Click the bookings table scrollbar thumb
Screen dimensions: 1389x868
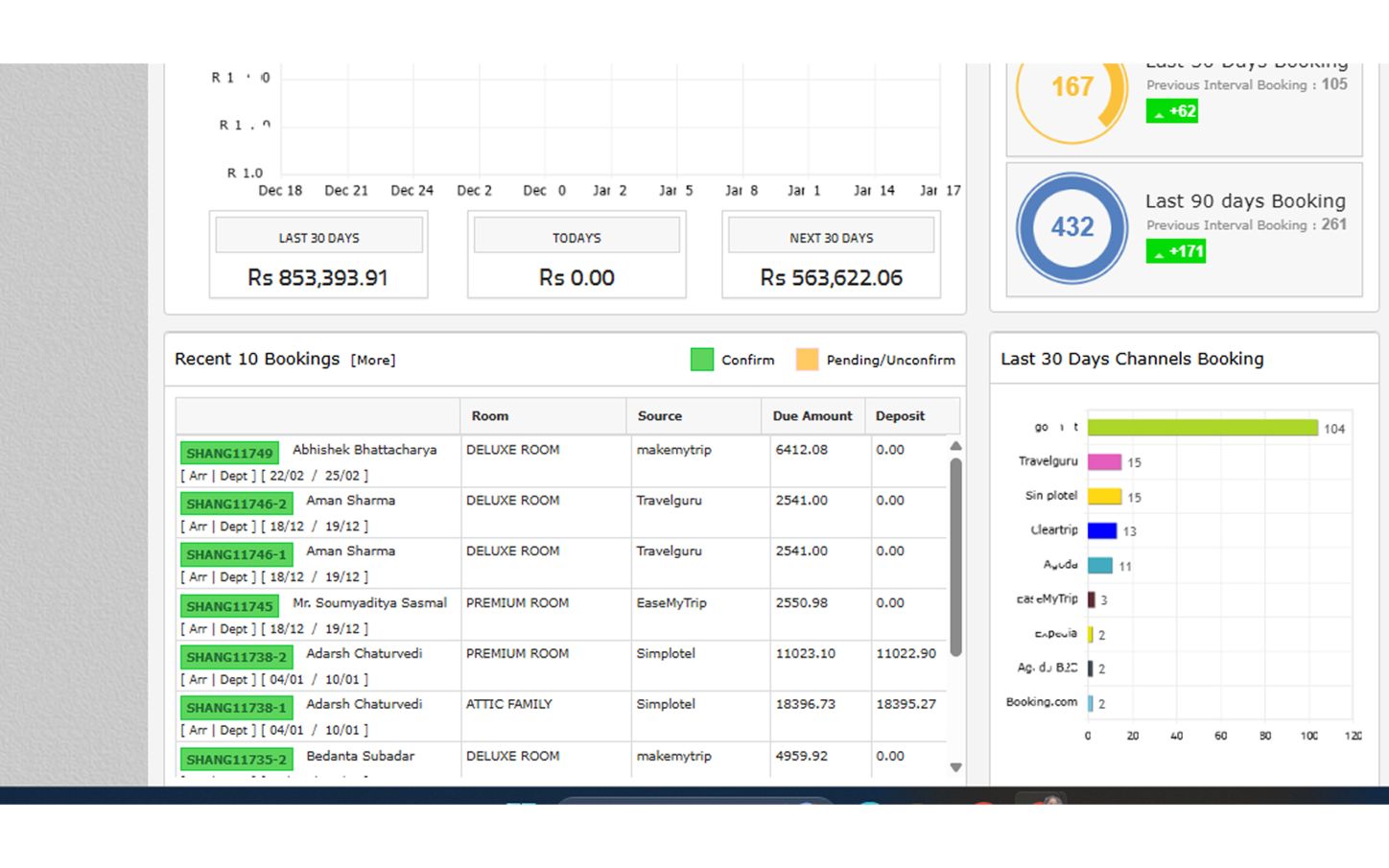point(955,556)
